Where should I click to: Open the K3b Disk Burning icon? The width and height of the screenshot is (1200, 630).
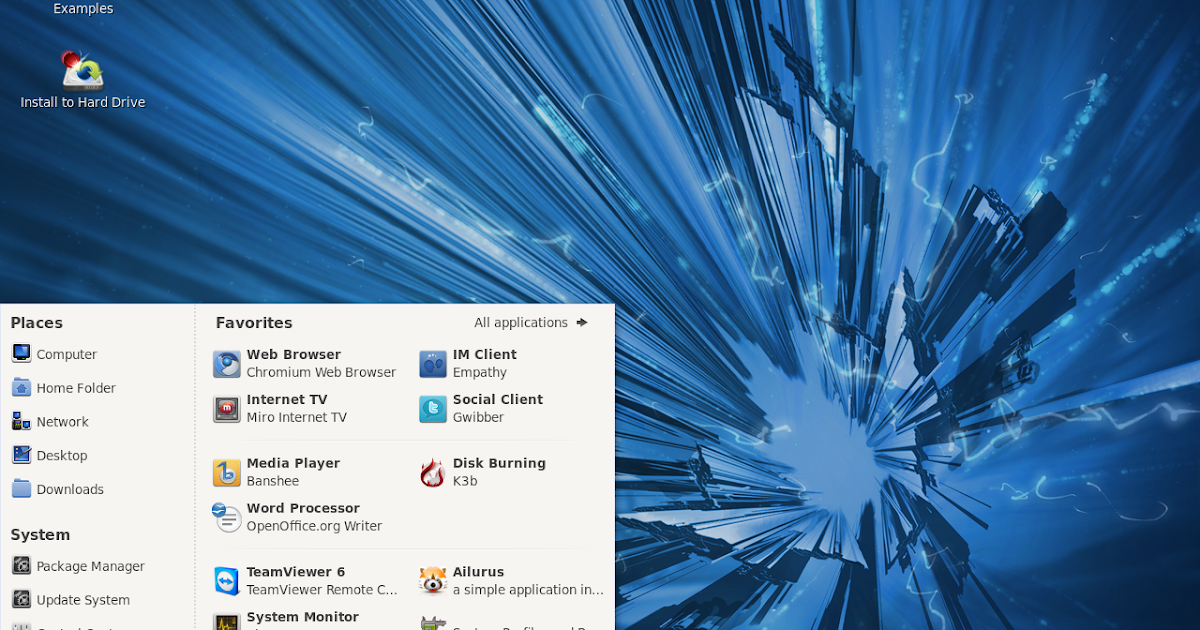[433, 473]
